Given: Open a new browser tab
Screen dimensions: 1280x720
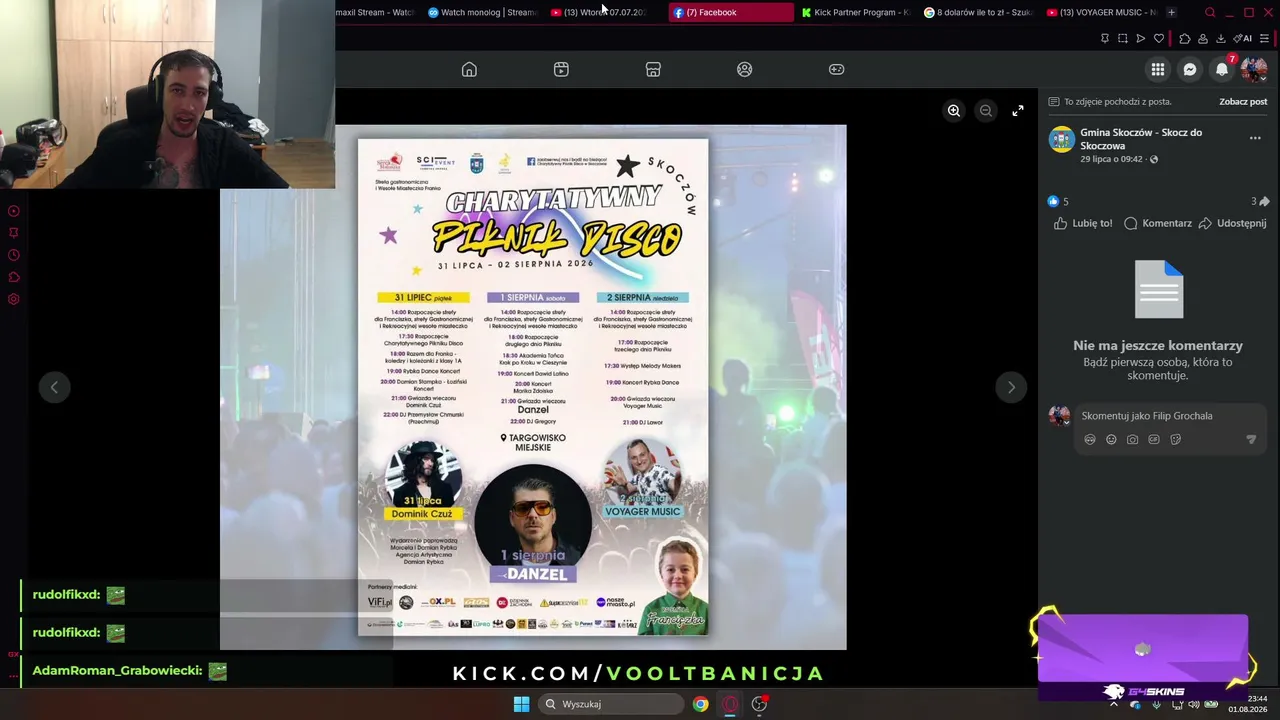Looking at the screenshot, I should point(1171,12).
